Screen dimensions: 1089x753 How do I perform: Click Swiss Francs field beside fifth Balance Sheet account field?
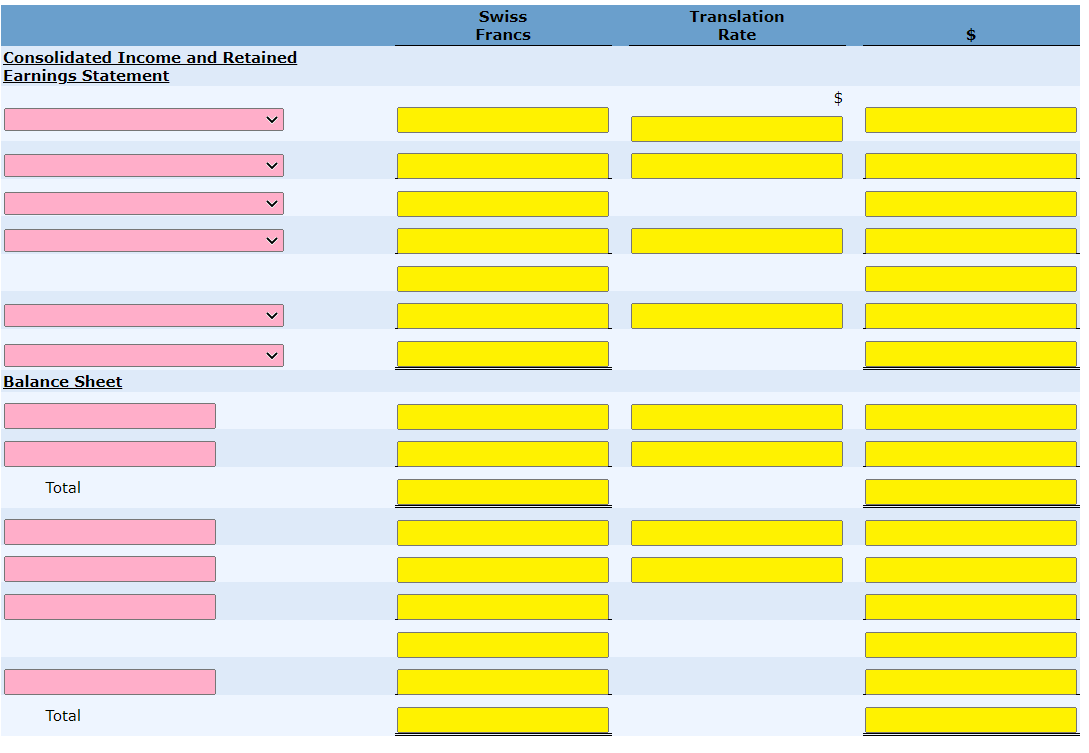pos(503,607)
